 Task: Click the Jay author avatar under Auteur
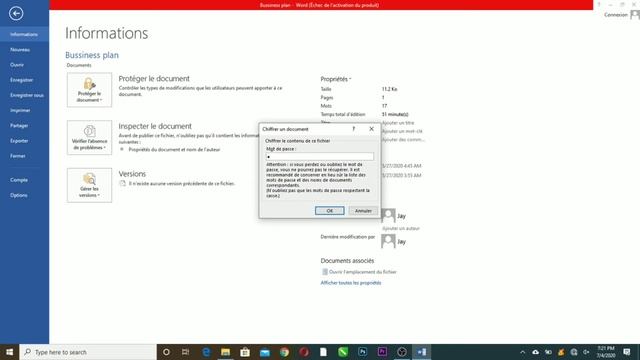point(388,216)
